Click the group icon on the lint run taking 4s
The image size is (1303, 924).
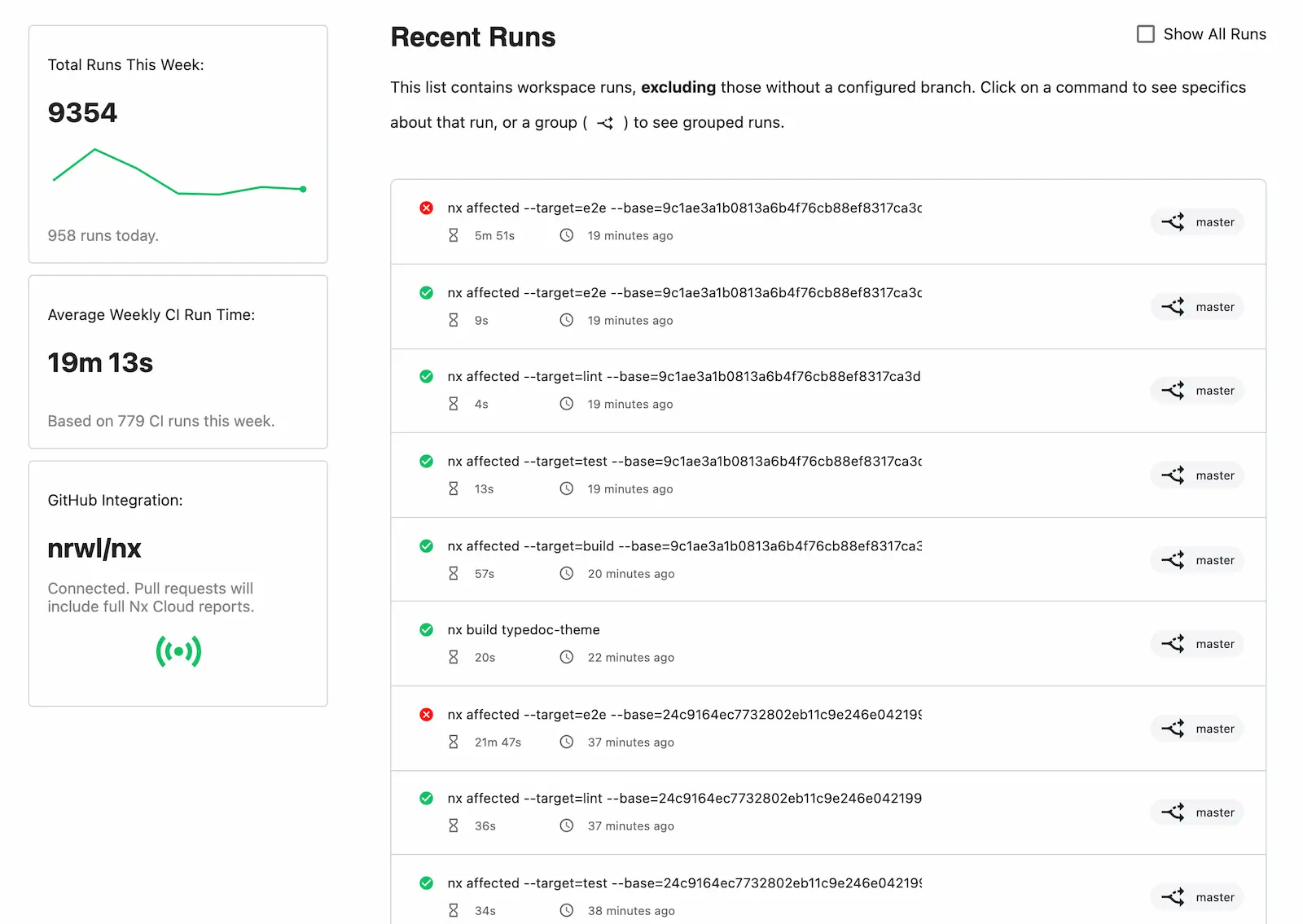click(1173, 391)
